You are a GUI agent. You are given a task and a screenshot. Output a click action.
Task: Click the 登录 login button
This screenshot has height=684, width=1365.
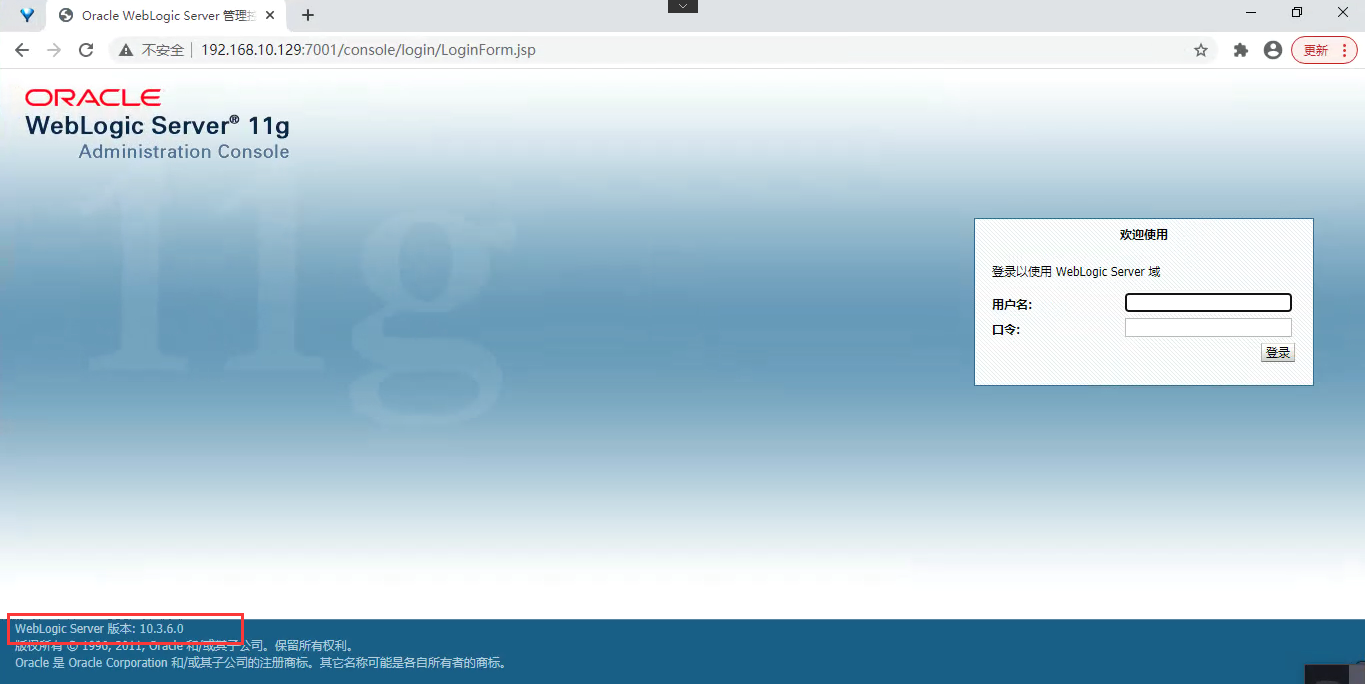click(1278, 352)
